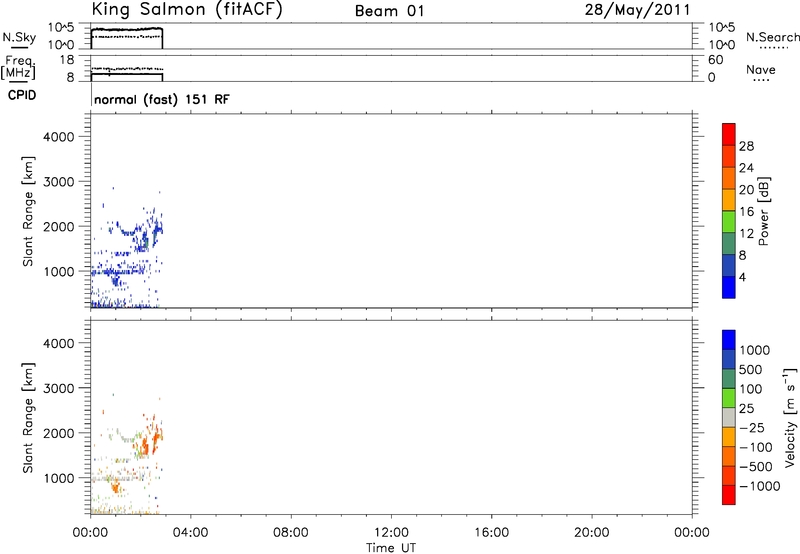The image size is (800, 554).
Task: Click the '20:00' time axis tick label
Action: (x=591, y=533)
